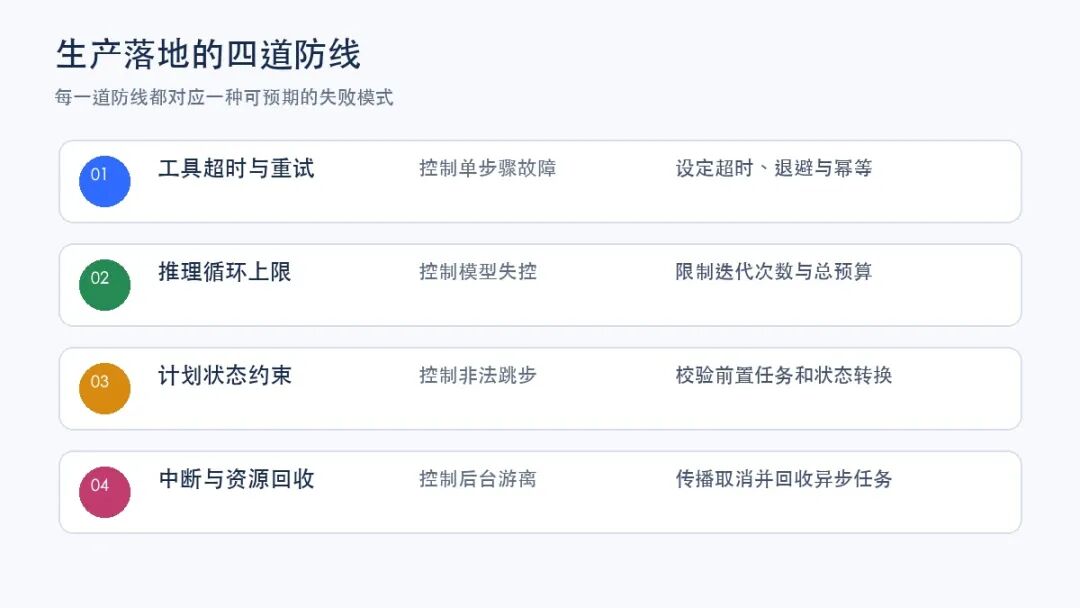Click the green 02 circle badge
This screenshot has width=1080, height=608.
point(105,284)
